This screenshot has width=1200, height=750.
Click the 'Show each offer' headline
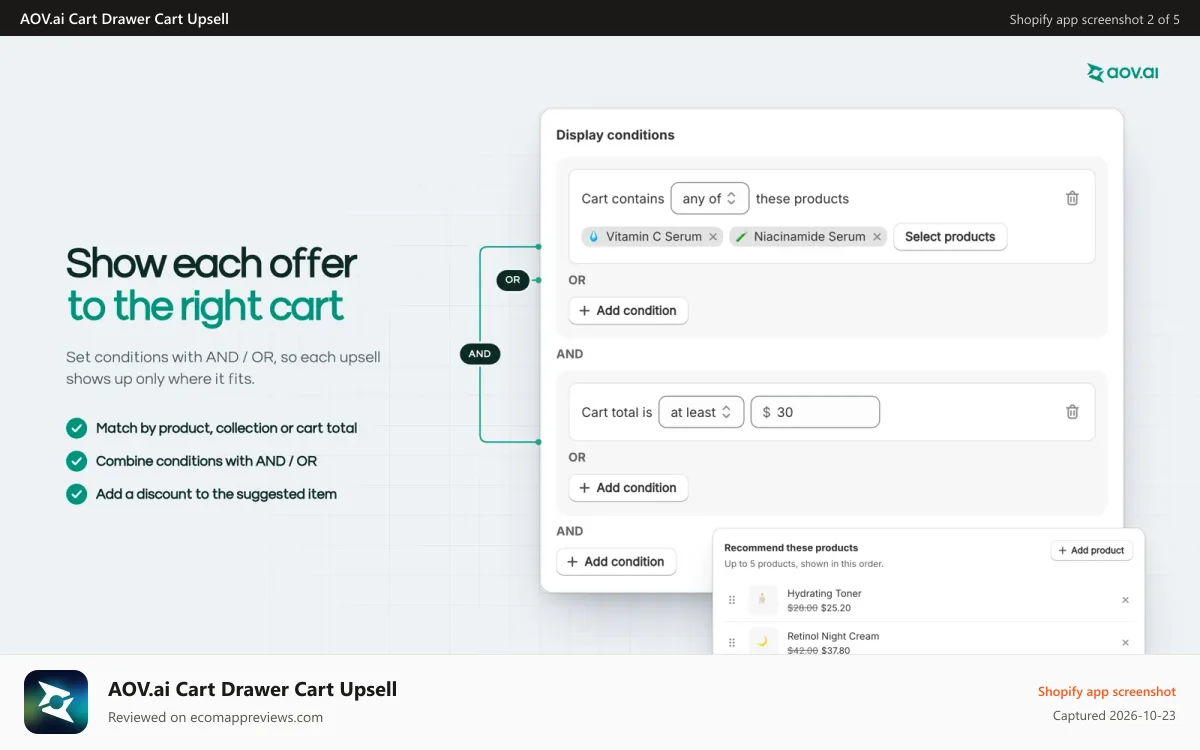coord(211,264)
